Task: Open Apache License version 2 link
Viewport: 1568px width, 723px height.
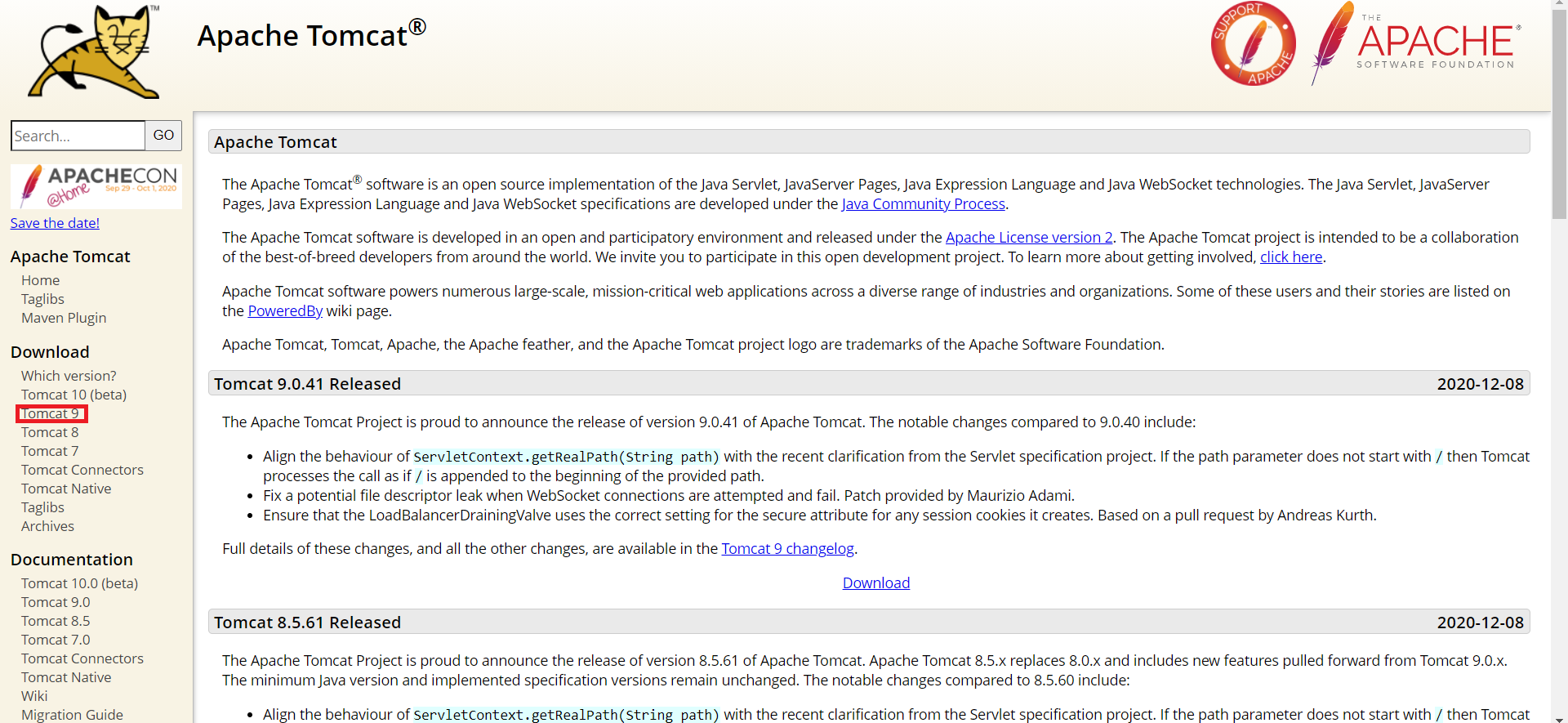Action: pos(1029,237)
